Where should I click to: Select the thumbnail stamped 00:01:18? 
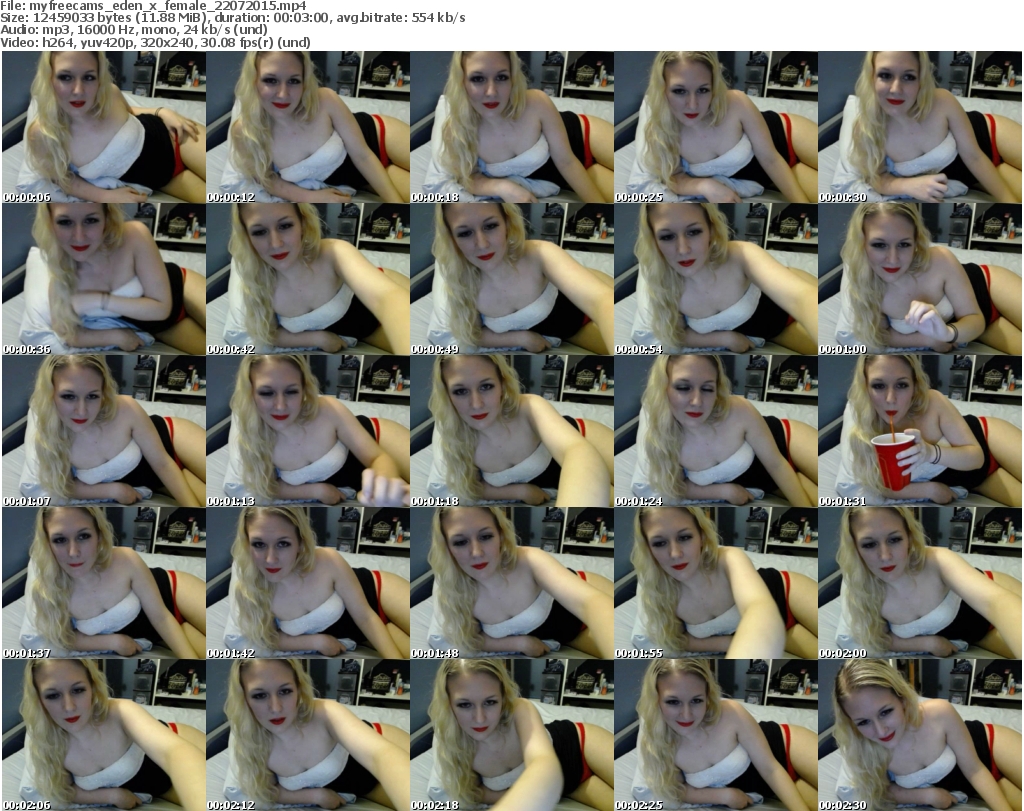point(512,432)
